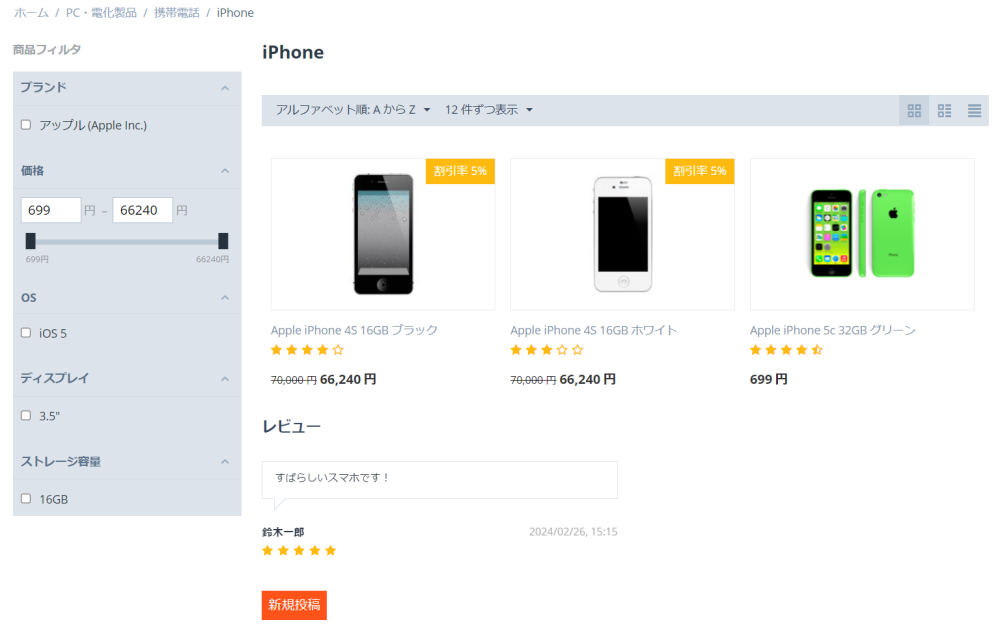Check the アップル (Apple Inc.) brand checkbox
1000x635 pixels.
tap(26, 125)
